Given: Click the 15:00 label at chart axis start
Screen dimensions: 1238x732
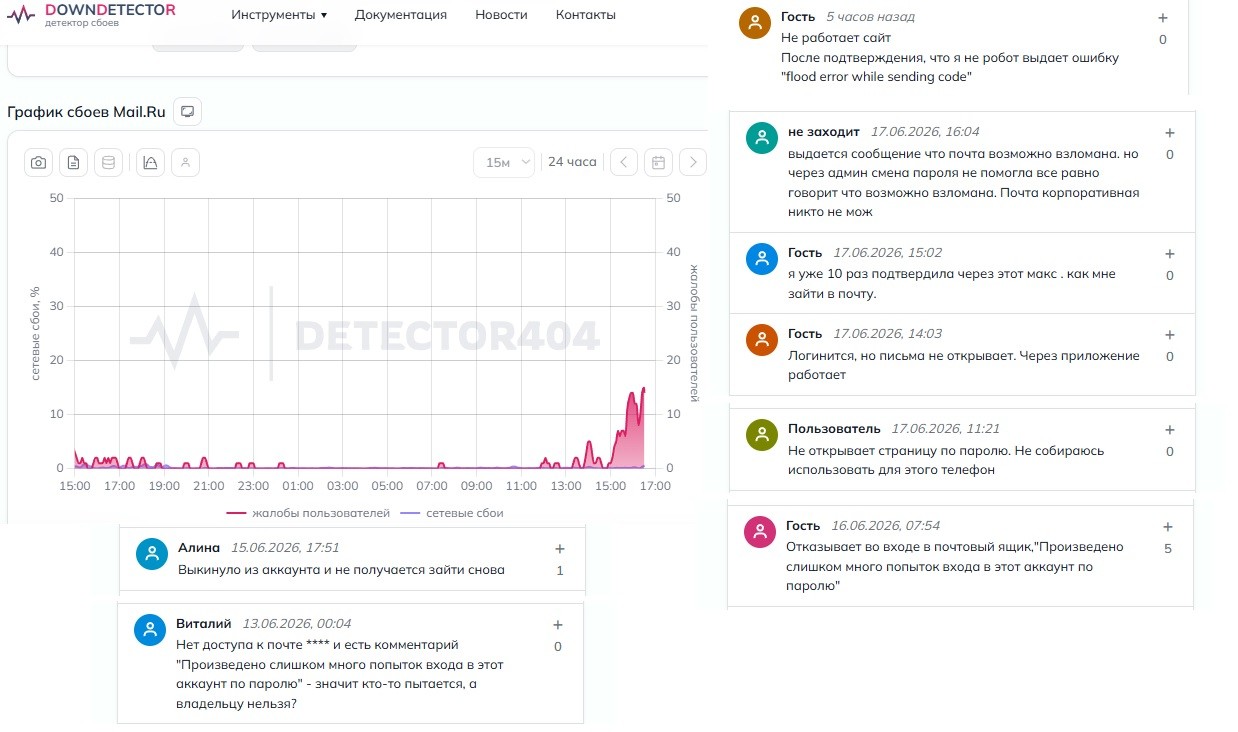Looking at the screenshot, I should tap(75, 486).
